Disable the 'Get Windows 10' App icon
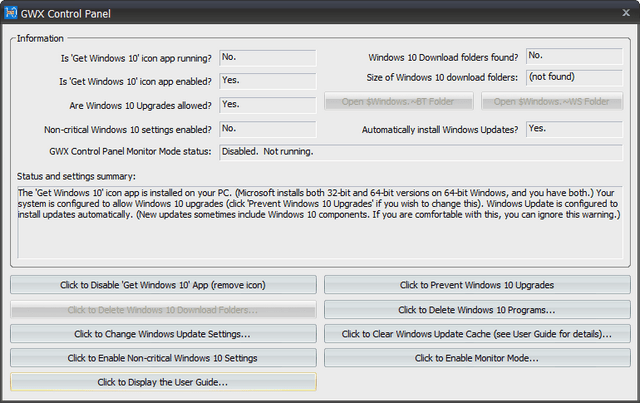Screen dimensions: 640x403 tap(163, 285)
